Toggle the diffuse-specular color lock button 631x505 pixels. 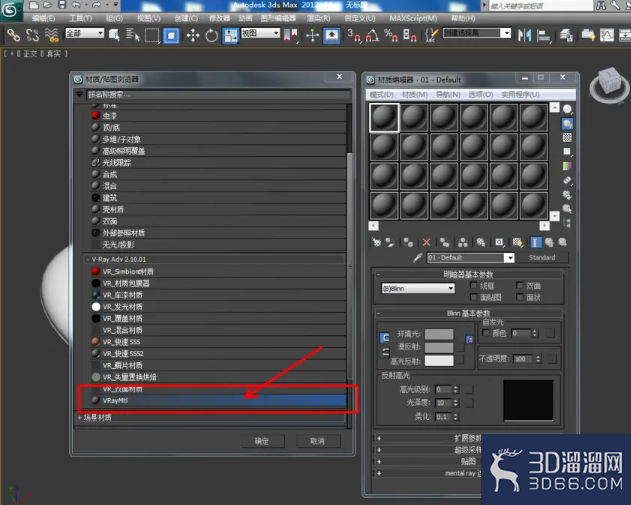pos(385,352)
